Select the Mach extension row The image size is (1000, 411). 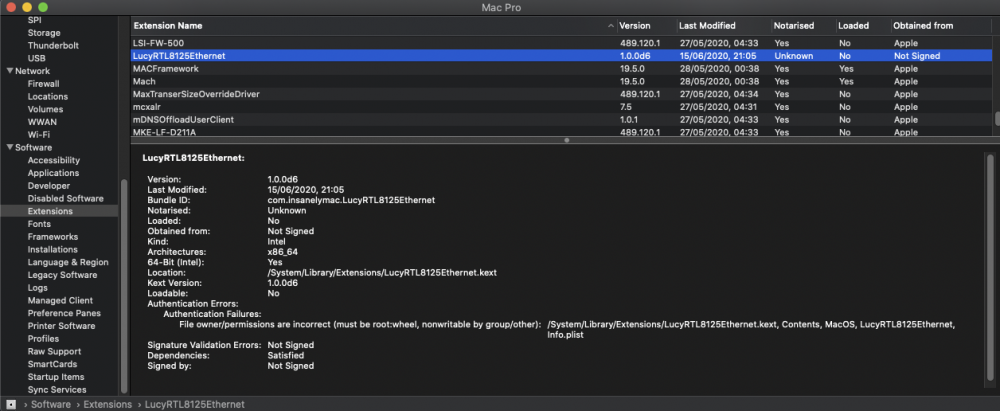561,82
